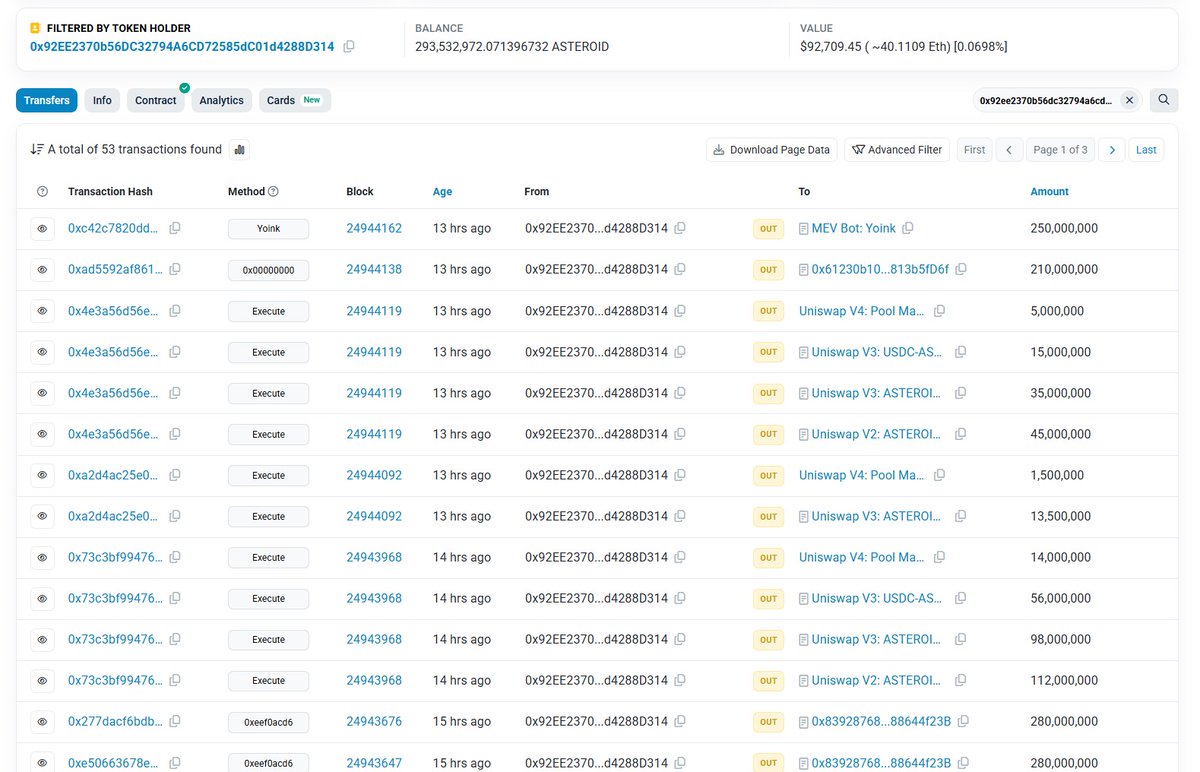The width and height of the screenshot is (1200, 772).
Task: Copy hash of the 1,500,000 transfer row
Action: 175,475
